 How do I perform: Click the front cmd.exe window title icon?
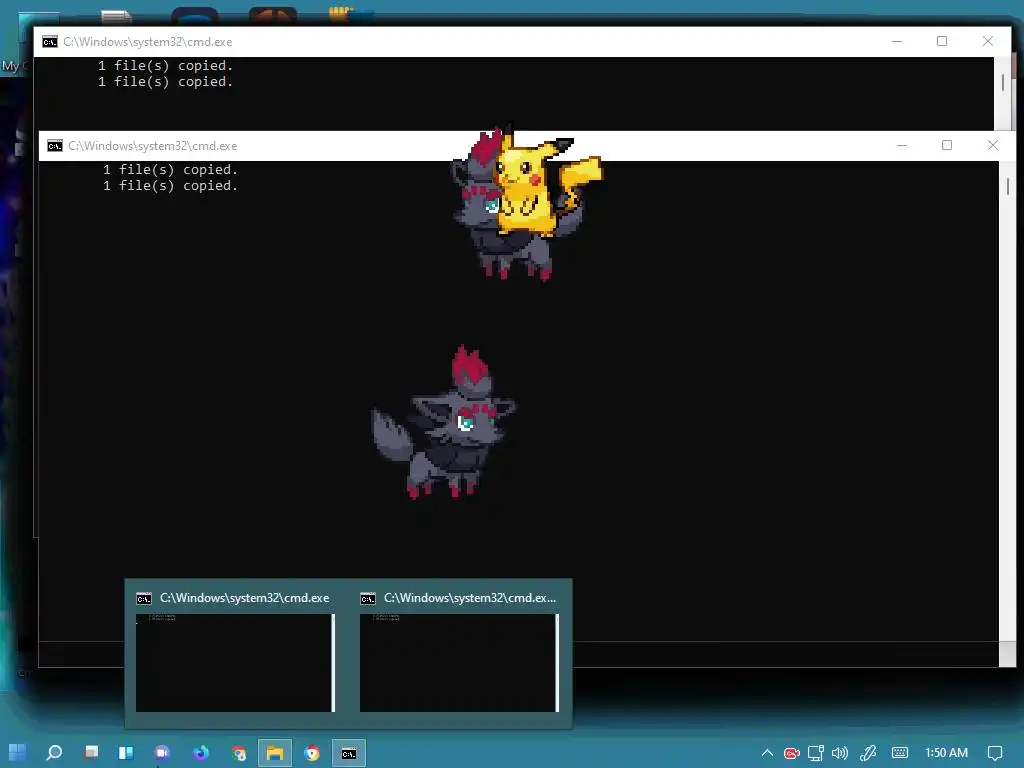[55, 146]
